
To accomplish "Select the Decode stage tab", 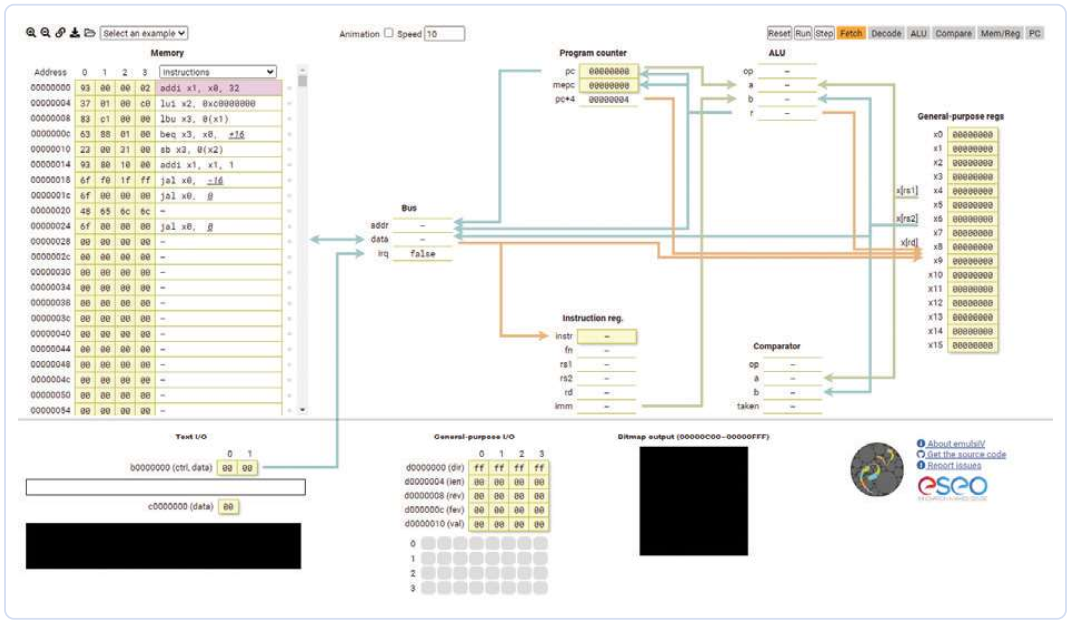I will [x=886, y=33].
